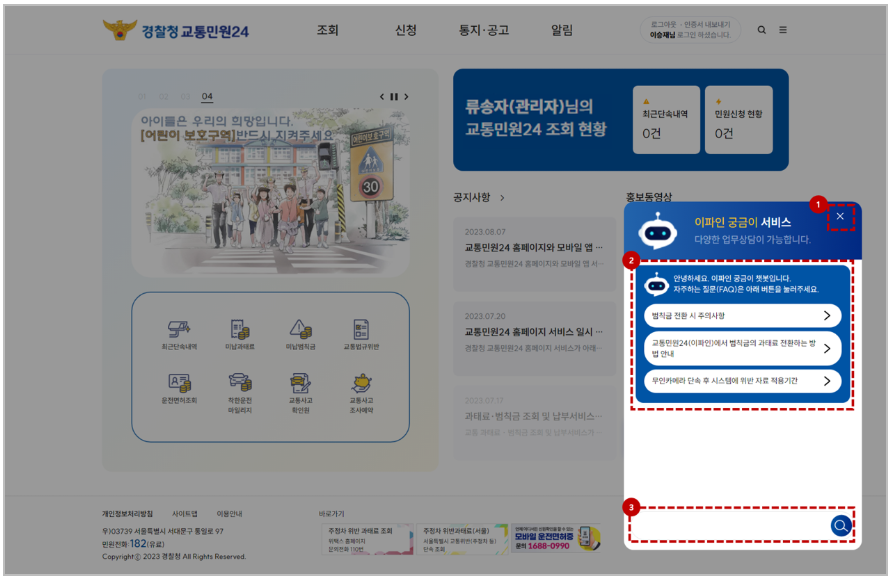The width and height of the screenshot is (892, 579).
Task: Click the chatbot search magnifier button
Action: [841, 526]
